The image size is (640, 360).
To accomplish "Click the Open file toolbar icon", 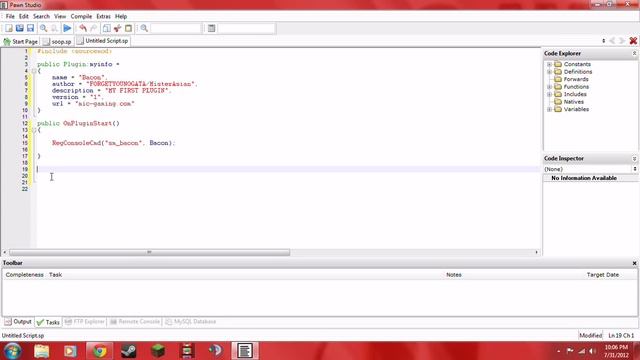I will tap(20, 28).
